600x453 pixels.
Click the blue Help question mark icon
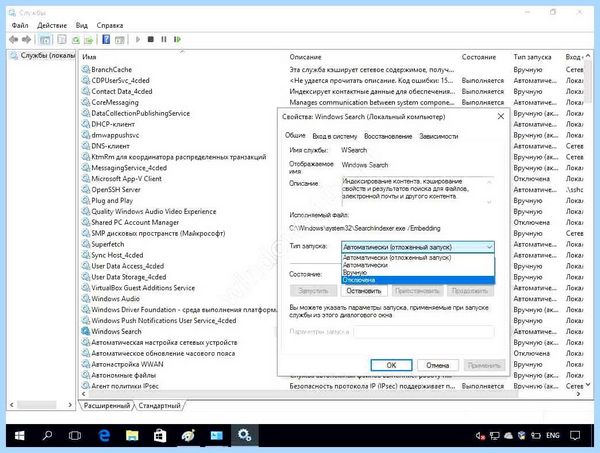106,39
